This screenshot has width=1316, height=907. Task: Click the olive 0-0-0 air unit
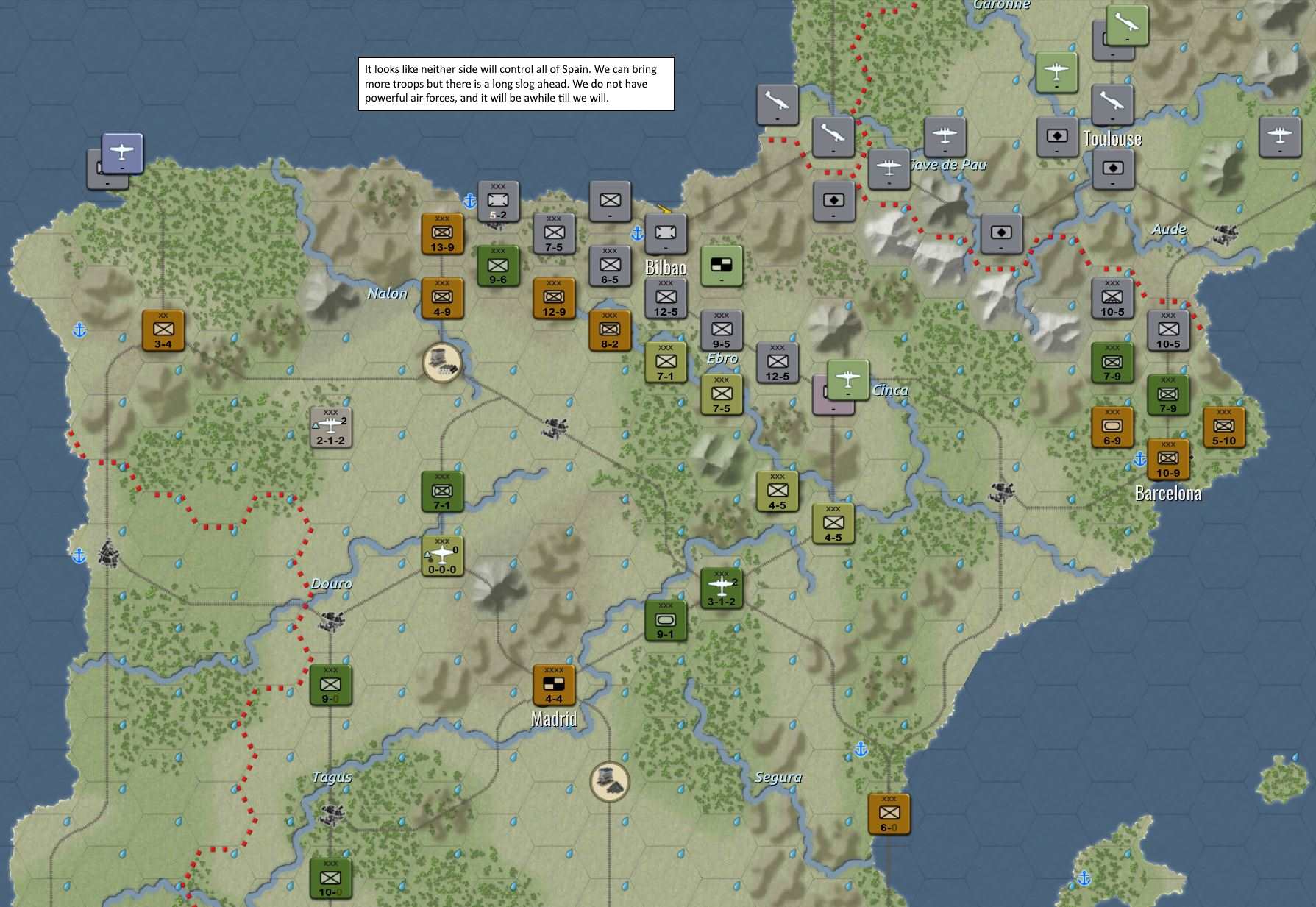pyautogui.click(x=442, y=556)
